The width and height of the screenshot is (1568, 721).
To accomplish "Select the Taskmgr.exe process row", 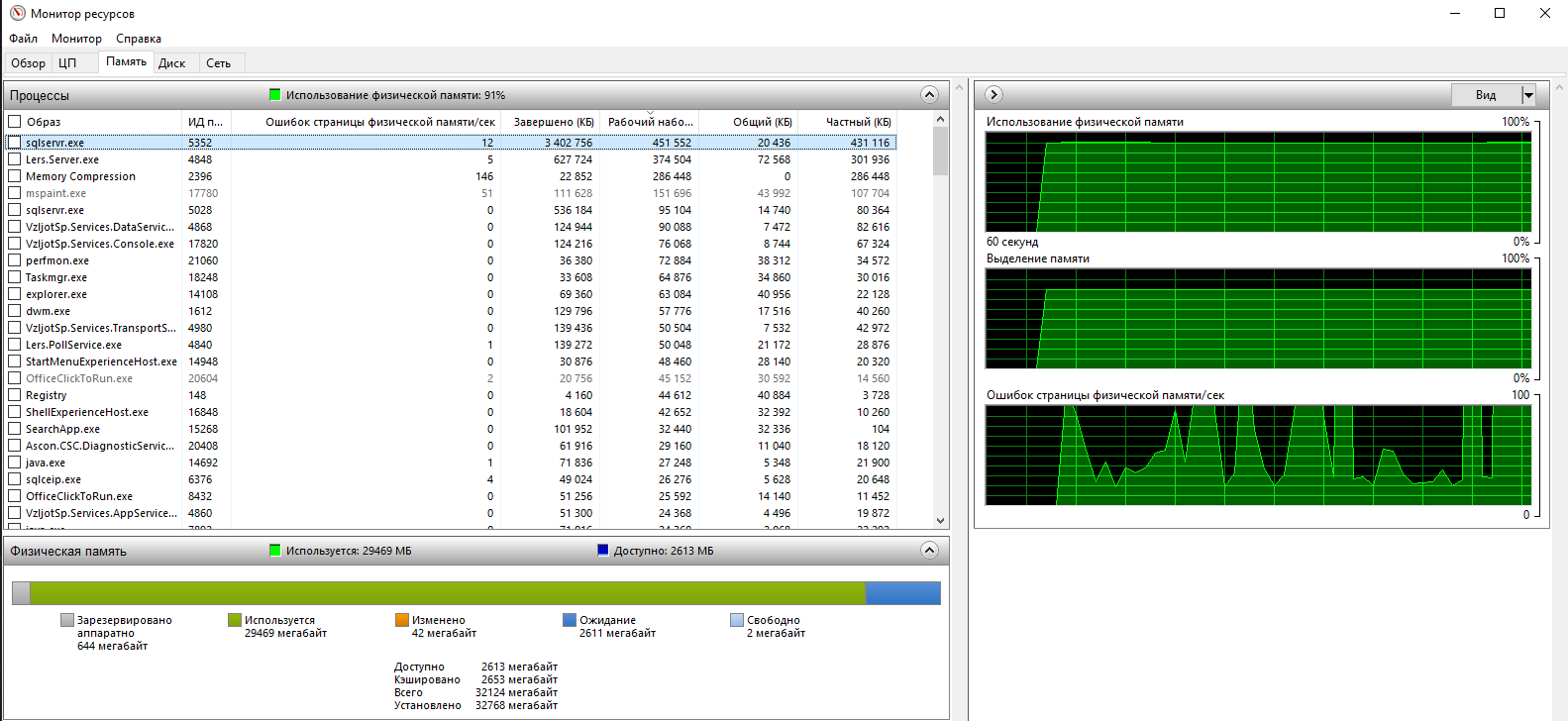I will click(x=56, y=277).
